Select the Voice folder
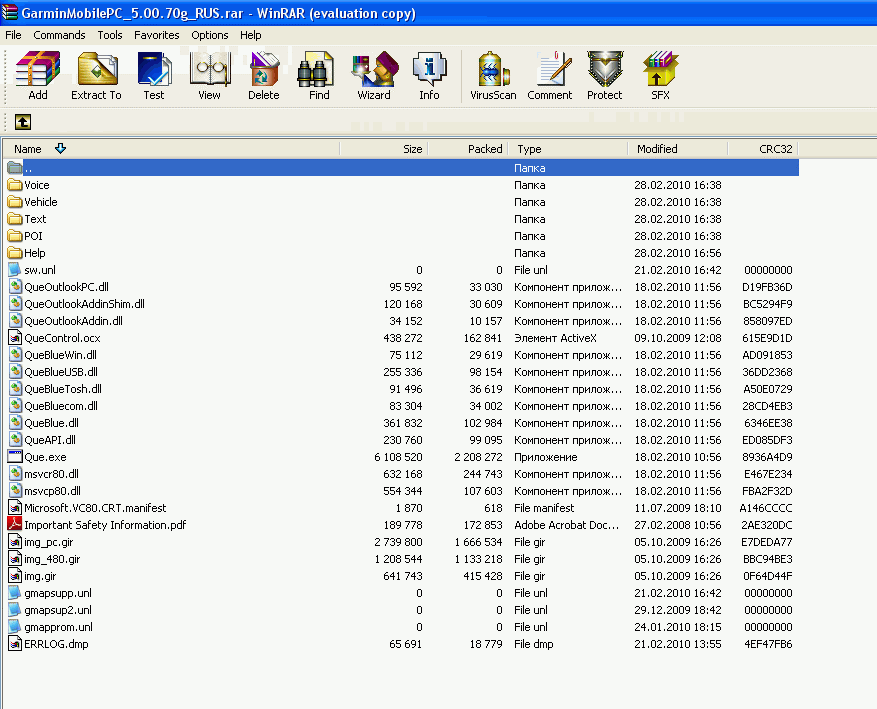 [x=37, y=185]
